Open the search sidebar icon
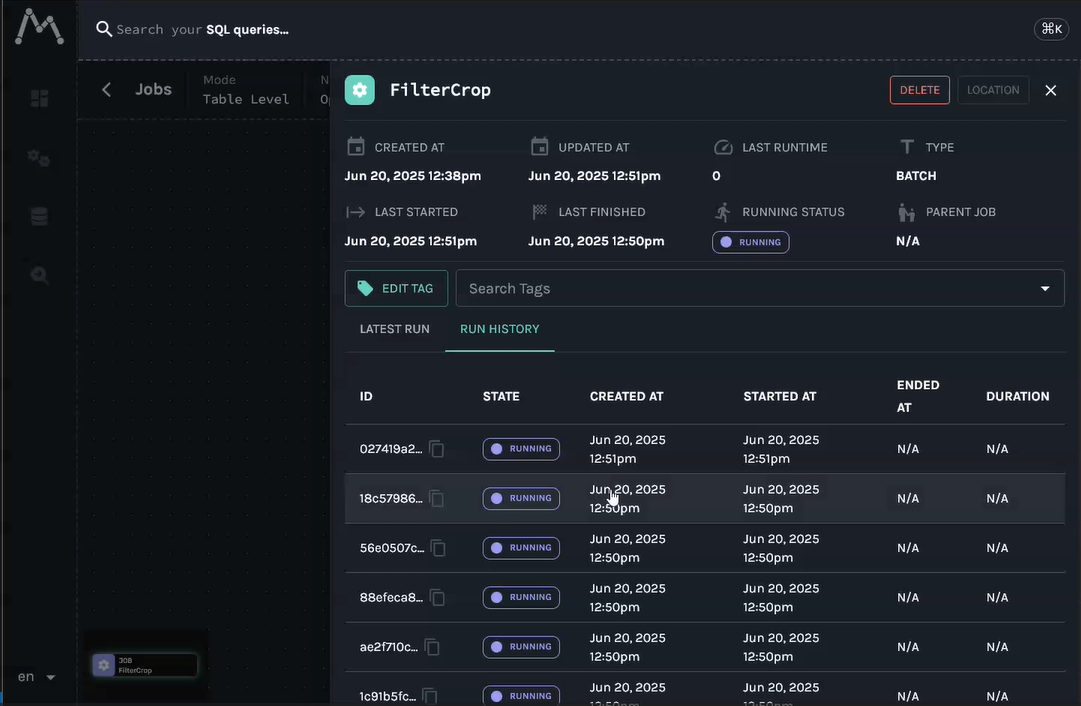The width and height of the screenshot is (1081, 706). [x=39, y=275]
